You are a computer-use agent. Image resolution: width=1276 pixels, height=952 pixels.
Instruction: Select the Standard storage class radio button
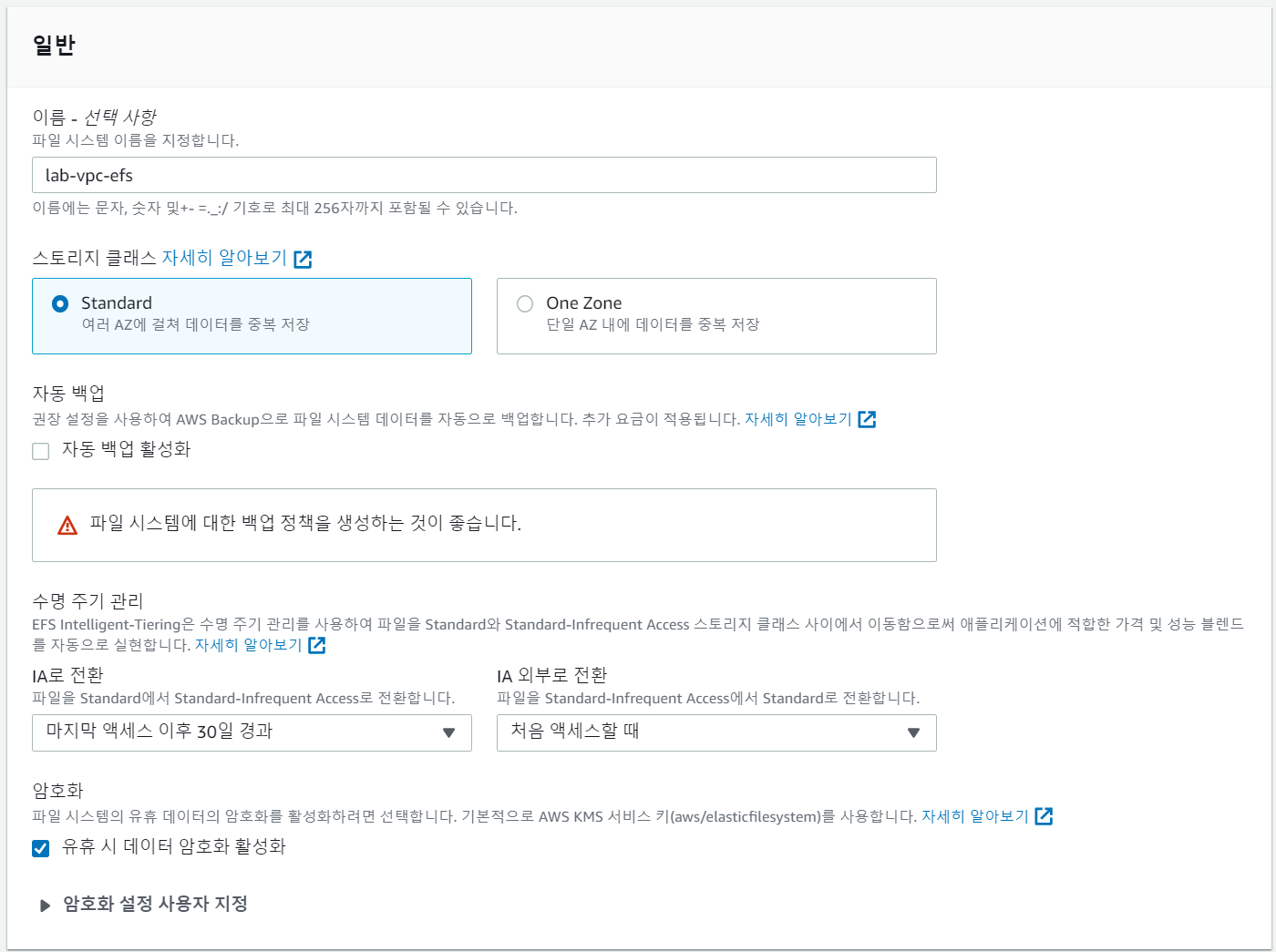59,303
